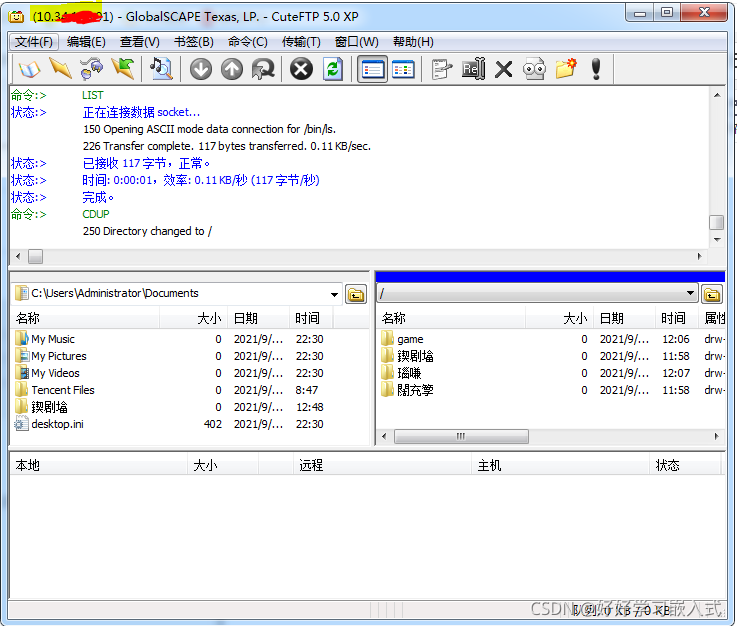
Task: Click the View file glasses icon
Action: (x=534, y=70)
